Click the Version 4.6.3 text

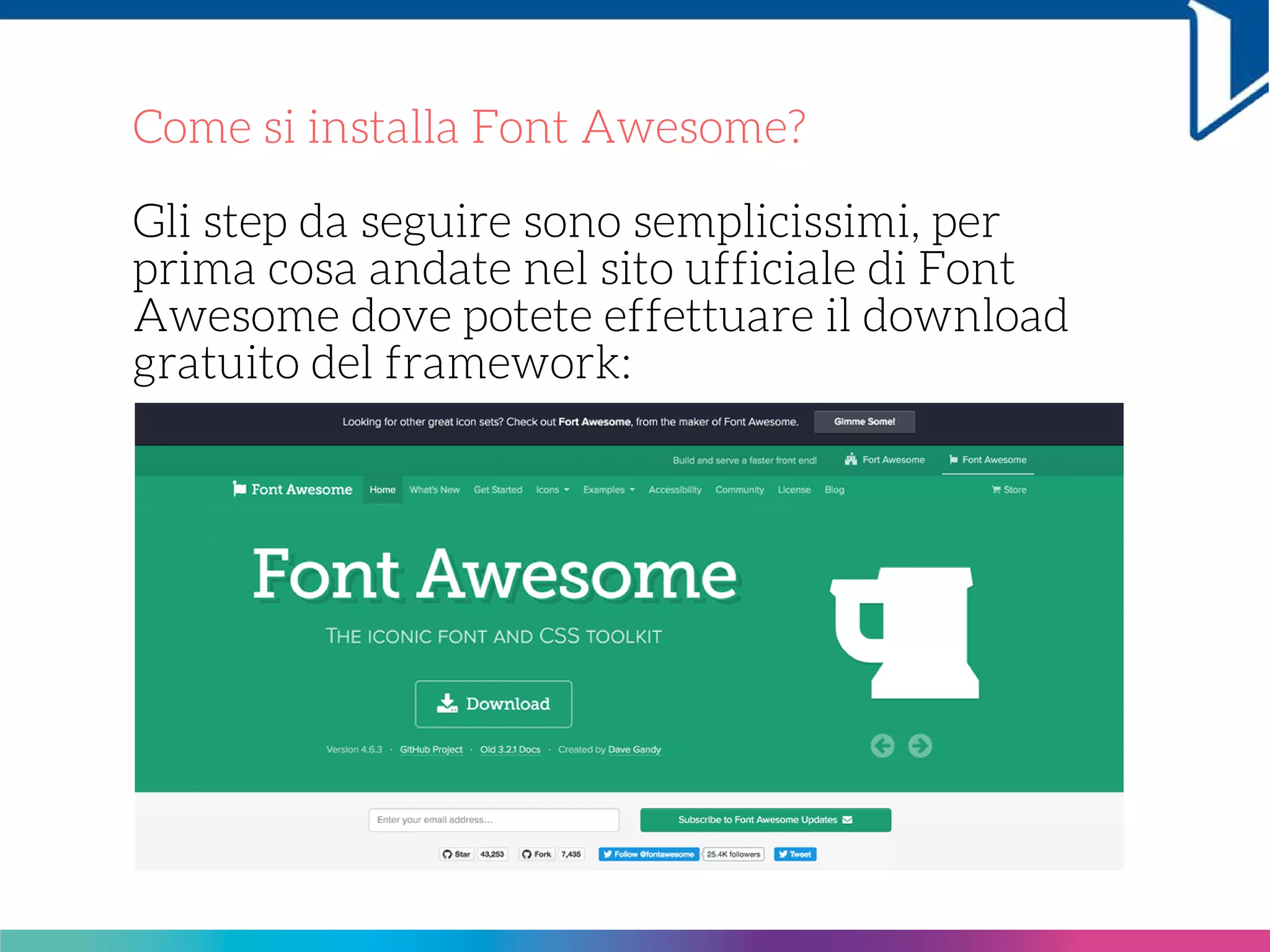[354, 749]
